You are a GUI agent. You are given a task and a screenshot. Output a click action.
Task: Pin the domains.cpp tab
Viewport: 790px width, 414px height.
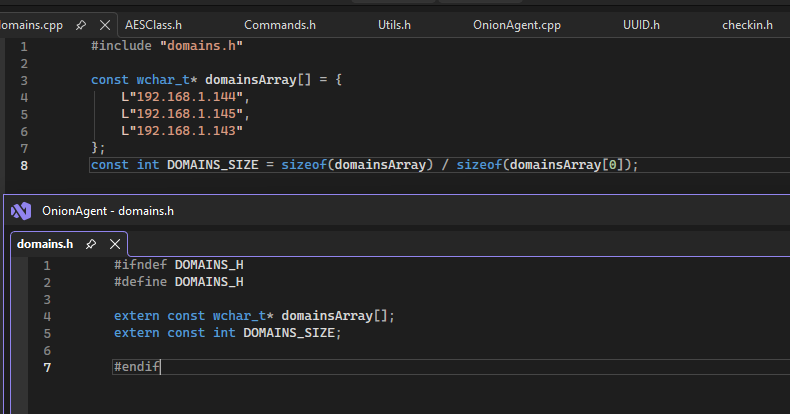[x=81, y=25]
